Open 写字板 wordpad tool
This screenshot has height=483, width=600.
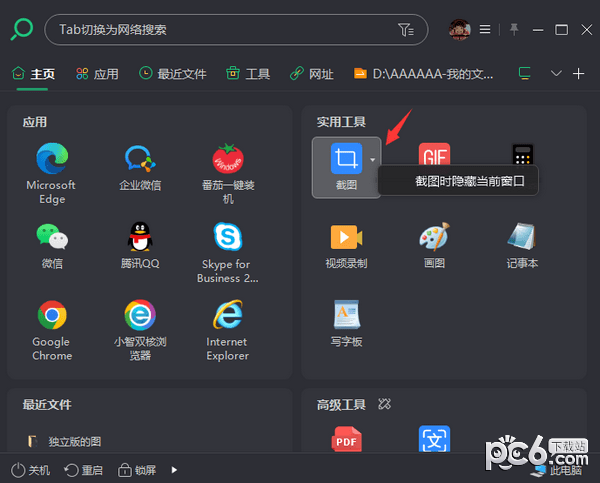346,324
